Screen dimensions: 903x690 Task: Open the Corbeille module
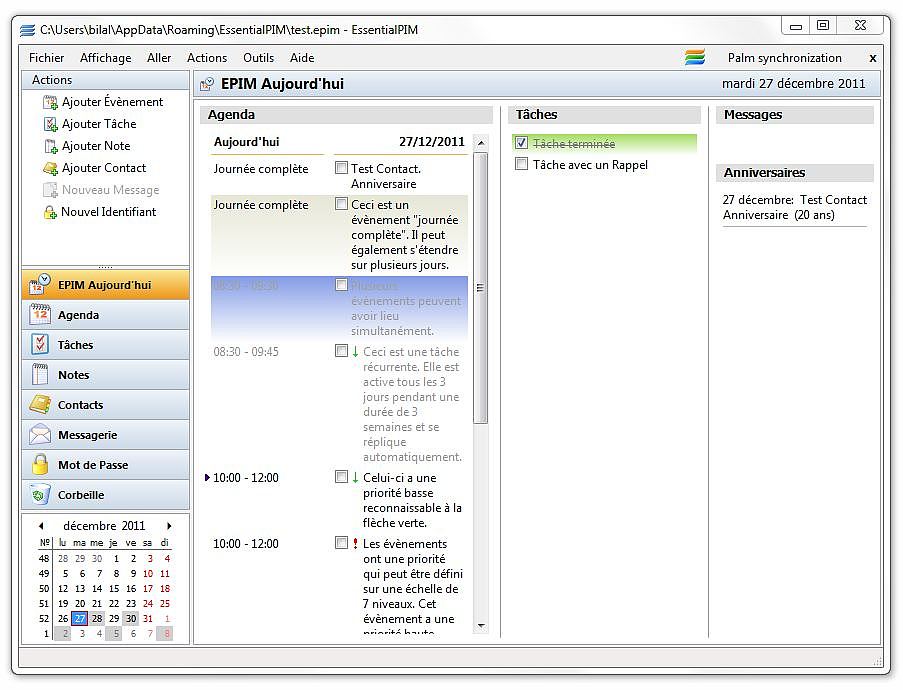coord(105,495)
